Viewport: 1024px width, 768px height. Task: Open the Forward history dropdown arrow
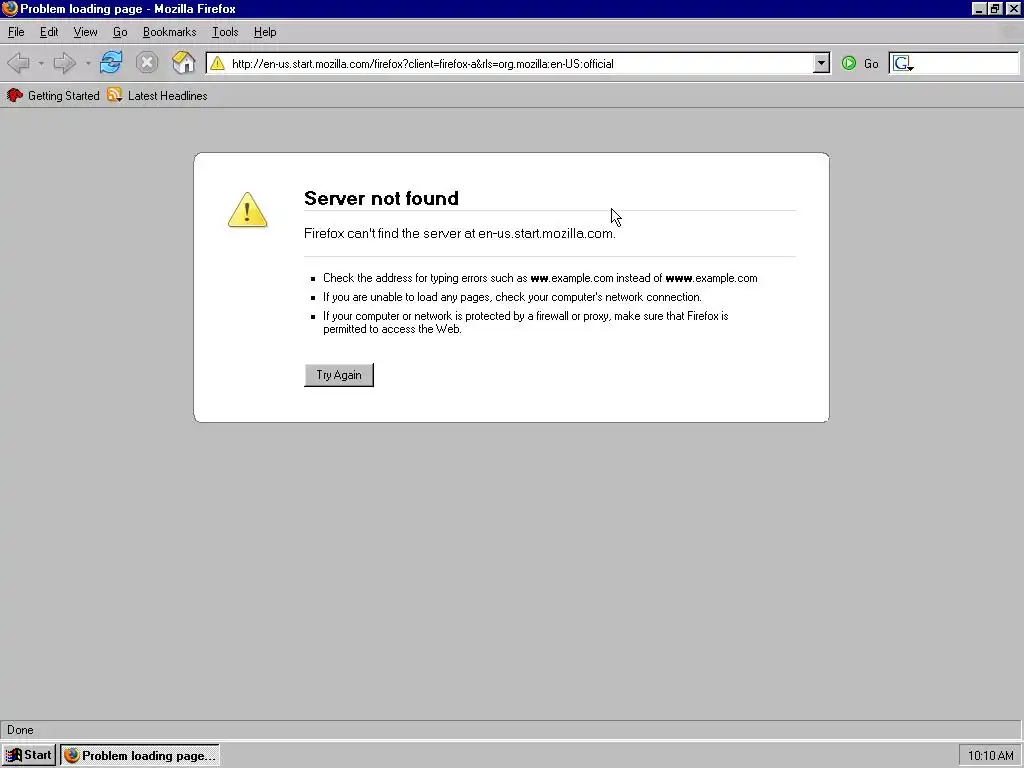click(x=88, y=63)
